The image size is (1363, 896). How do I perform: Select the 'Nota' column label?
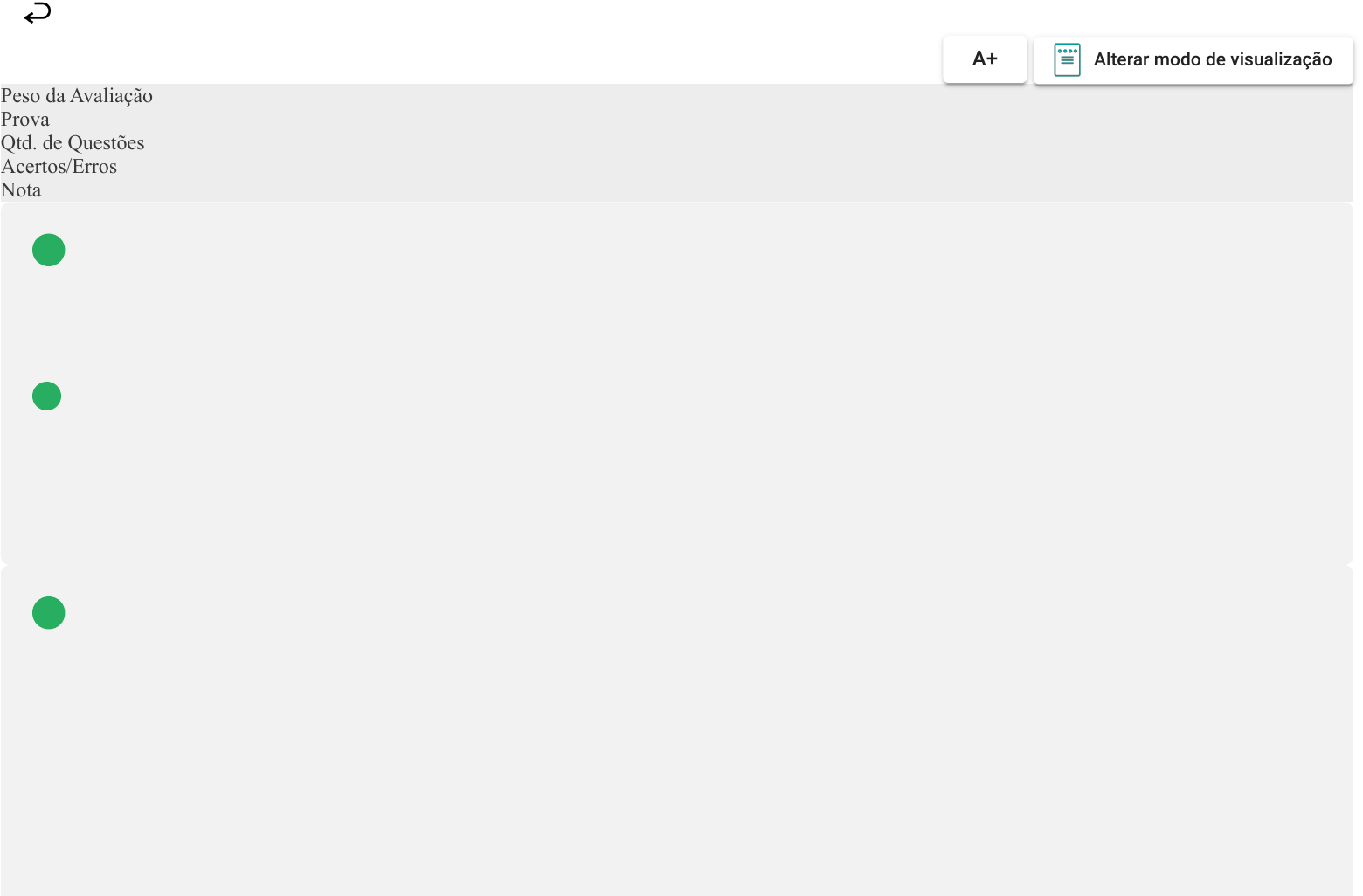(x=21, y=190)
